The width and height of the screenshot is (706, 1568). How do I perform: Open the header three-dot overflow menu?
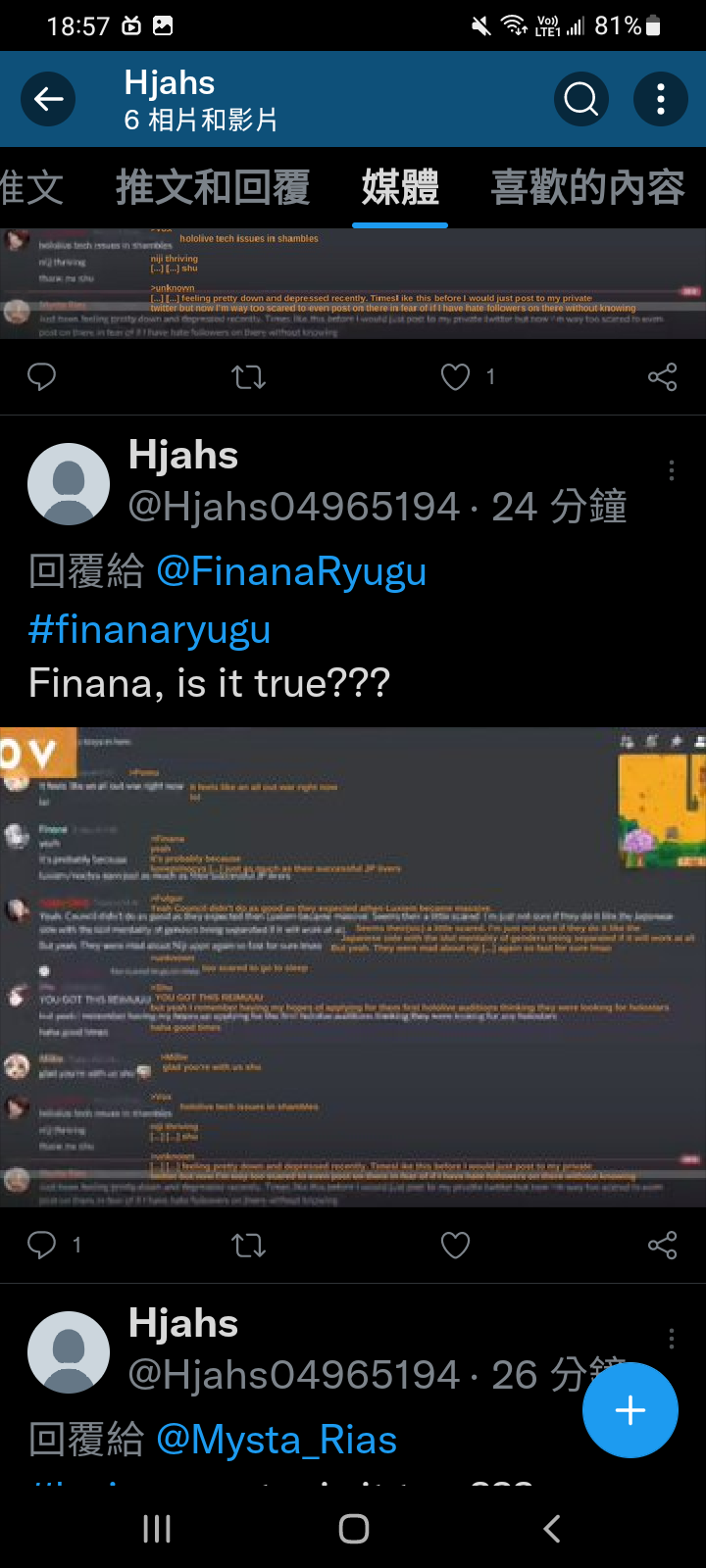pos(661,99)
